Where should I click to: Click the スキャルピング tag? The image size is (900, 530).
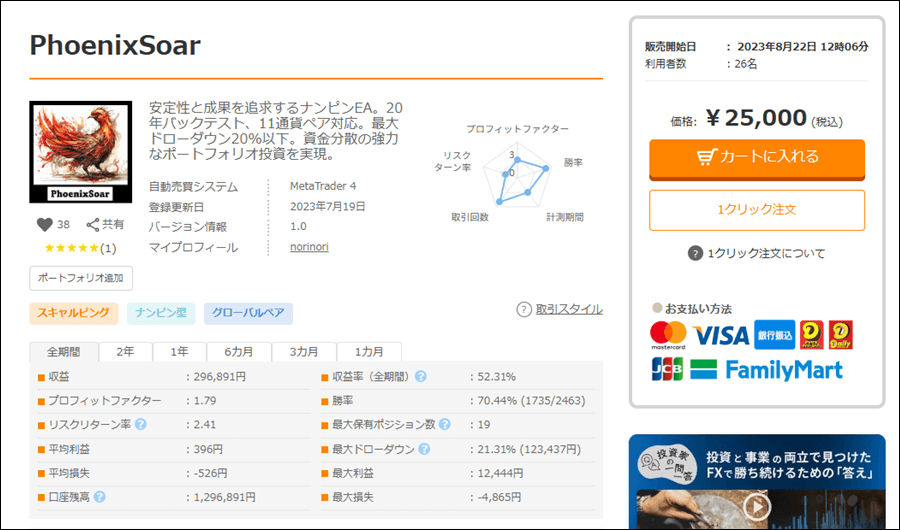(75, 313)
